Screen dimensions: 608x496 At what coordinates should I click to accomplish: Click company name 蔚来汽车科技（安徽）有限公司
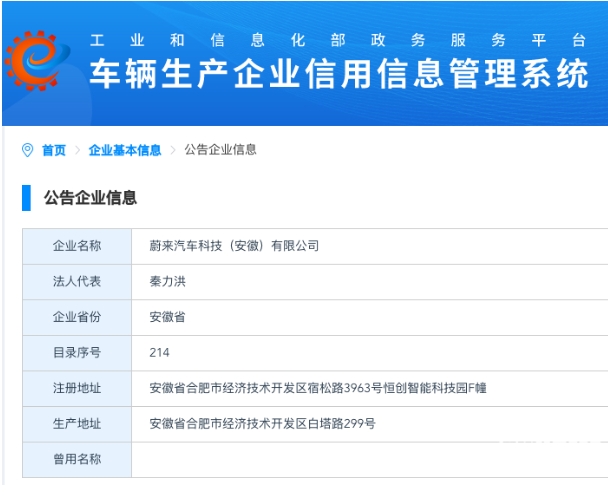point(233,246)
